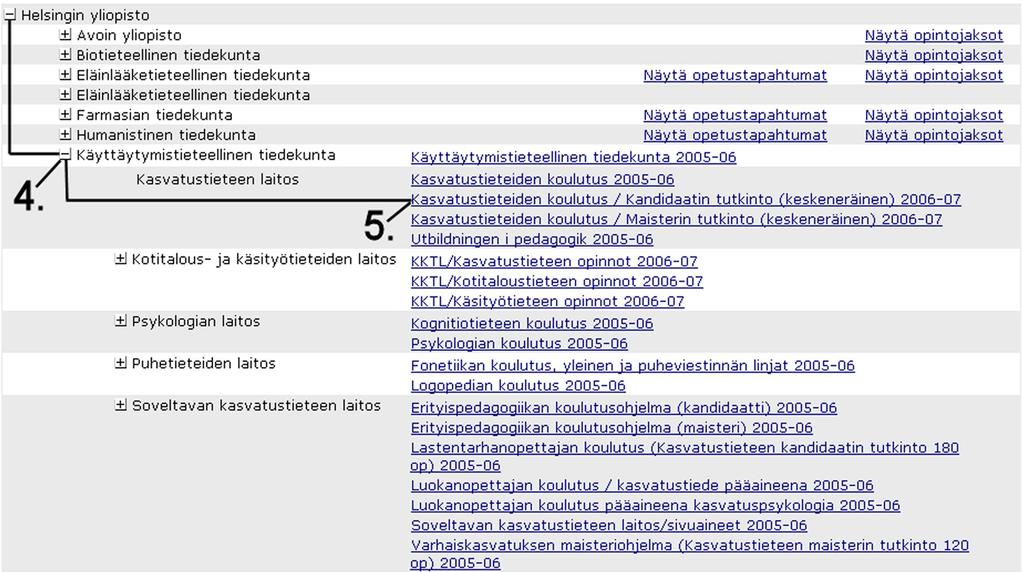Select the Käyttäytymistieteellinen tiedekunta tree label
The height and width of the screenshot is (572, 1023).
[x=206, y=155]
